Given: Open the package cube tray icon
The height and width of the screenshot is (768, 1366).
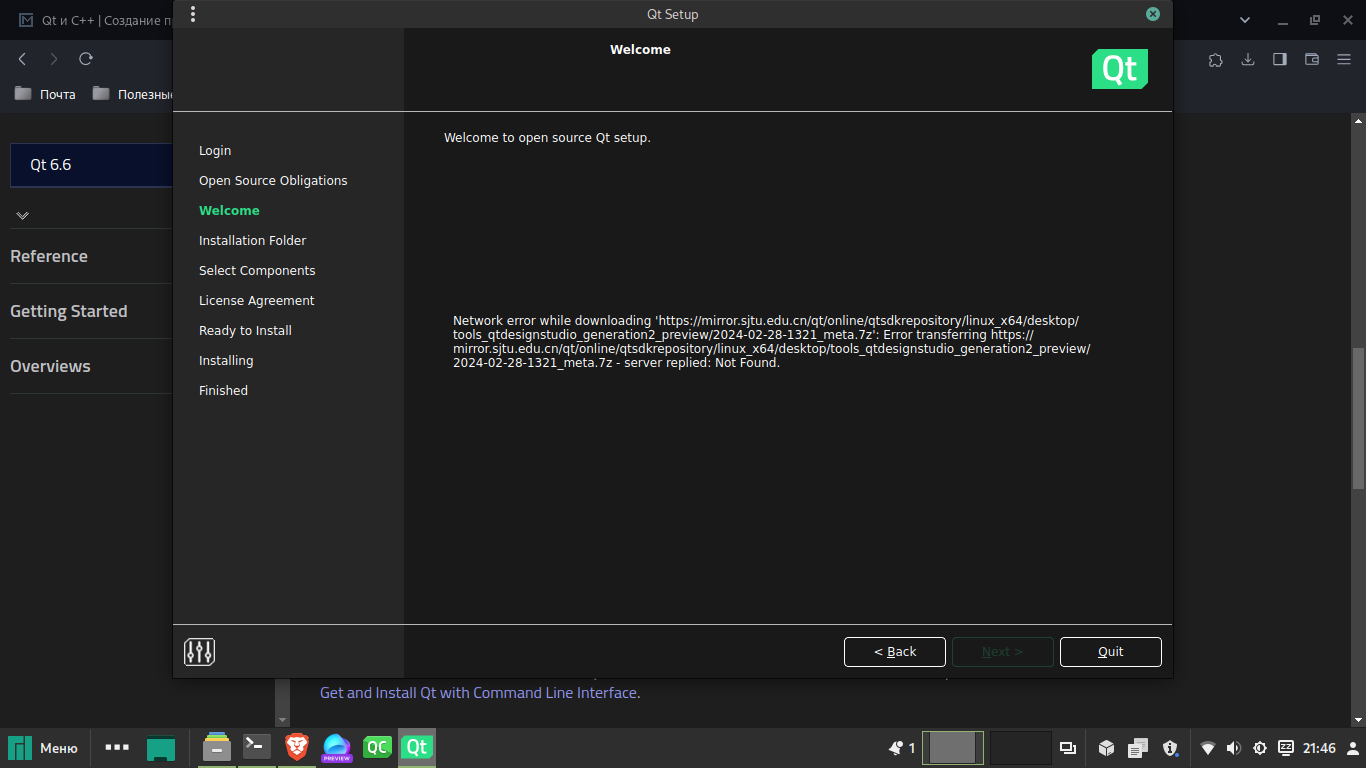Looking at the screenshot, I should 1107,748.
